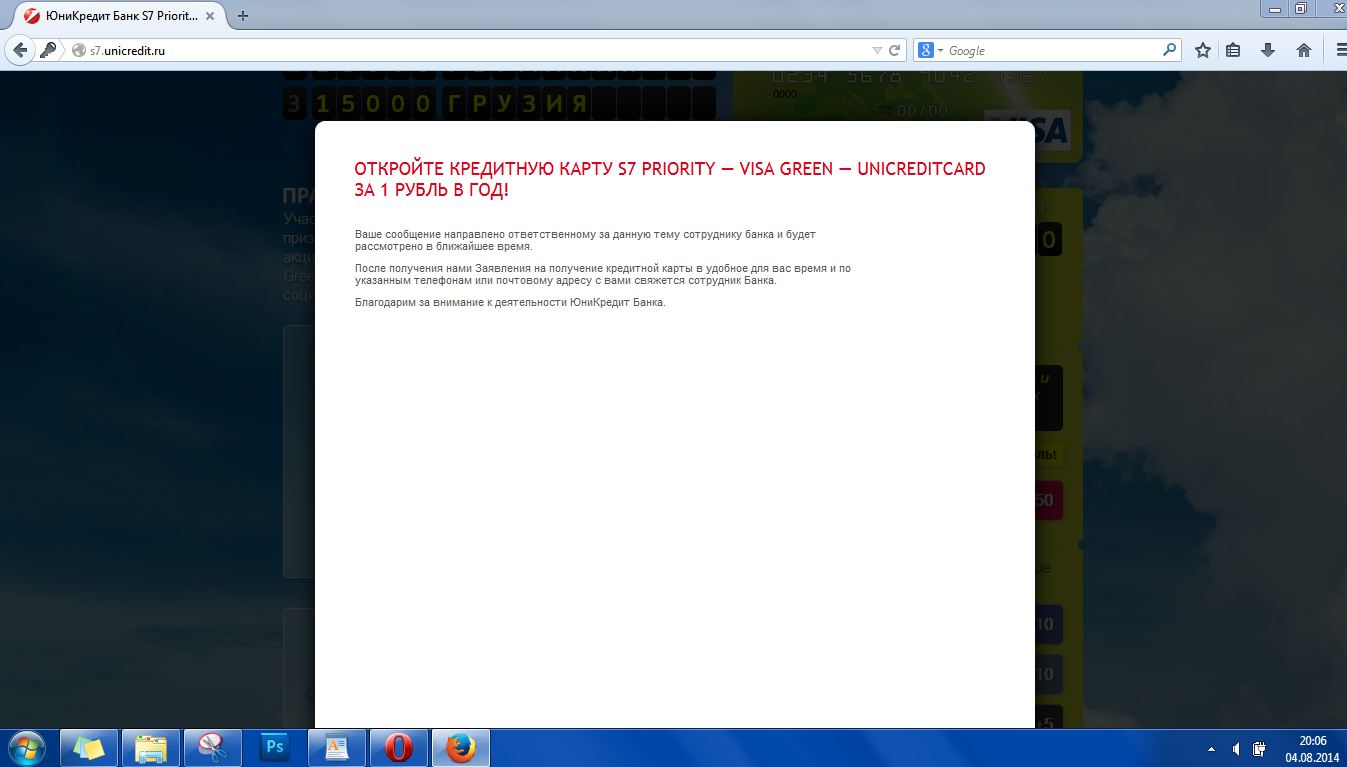Open Windows Explorer from the taskbar
This screenshot has height=767, width=1347.
(151, 748)
